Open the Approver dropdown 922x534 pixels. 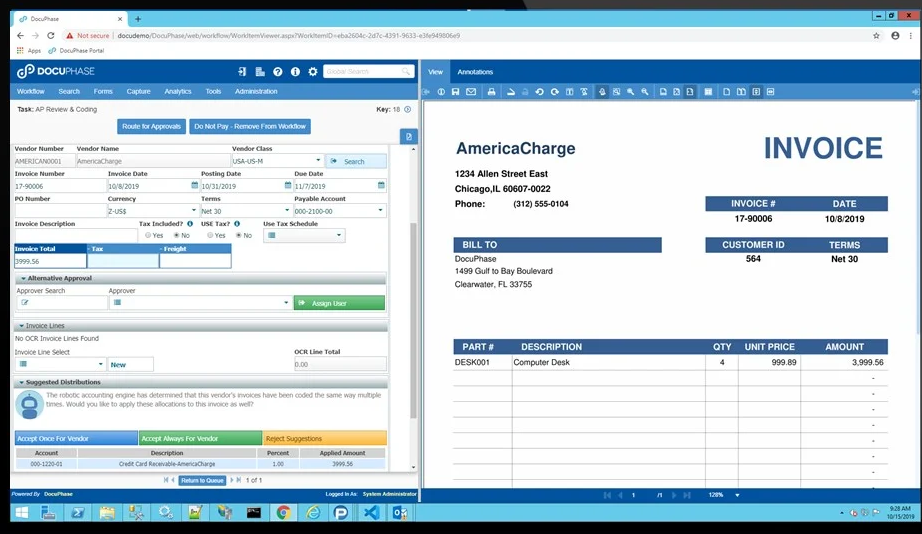coord(286,303)
